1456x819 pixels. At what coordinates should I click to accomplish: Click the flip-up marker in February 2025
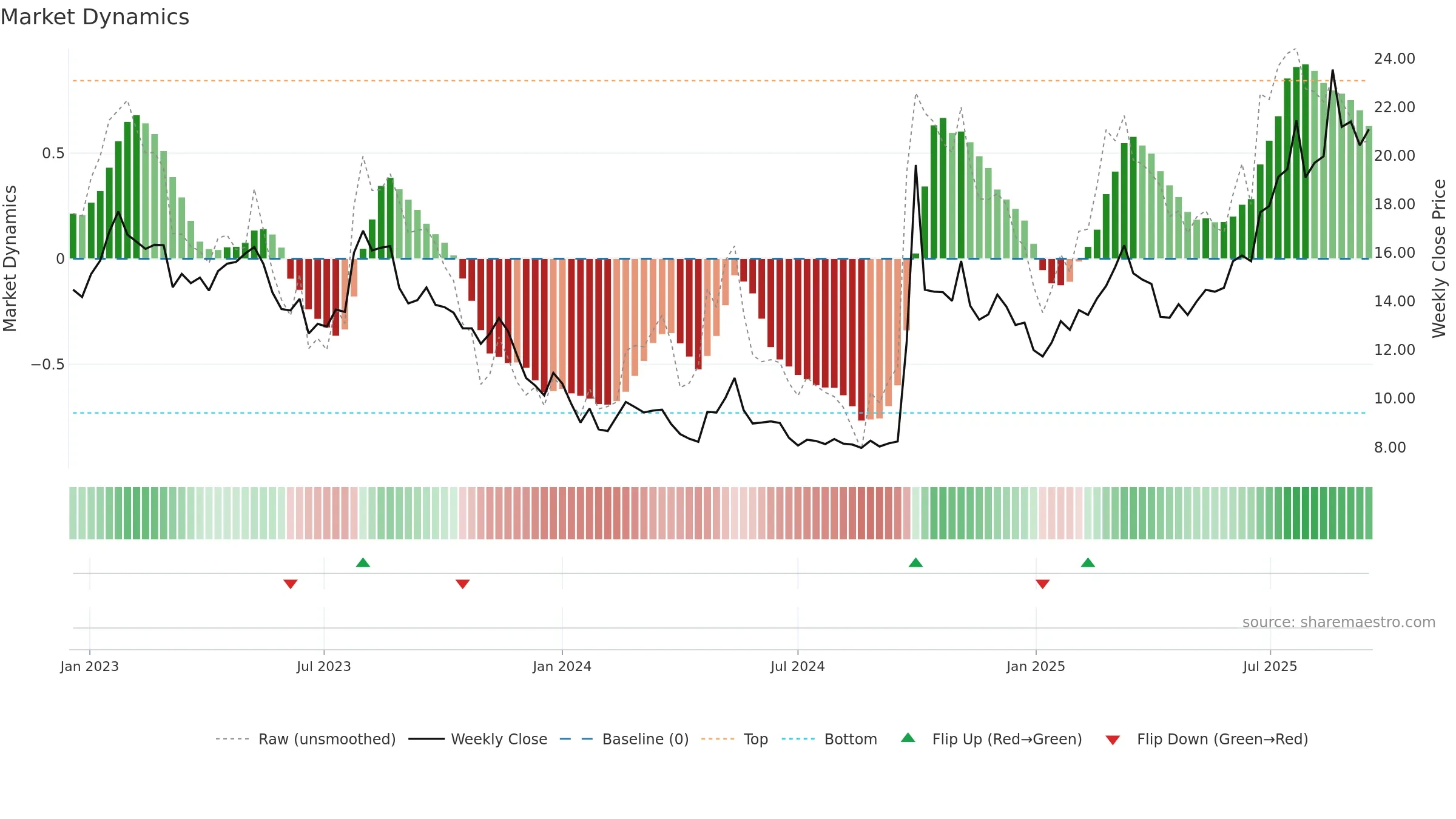pos(1088,562)
